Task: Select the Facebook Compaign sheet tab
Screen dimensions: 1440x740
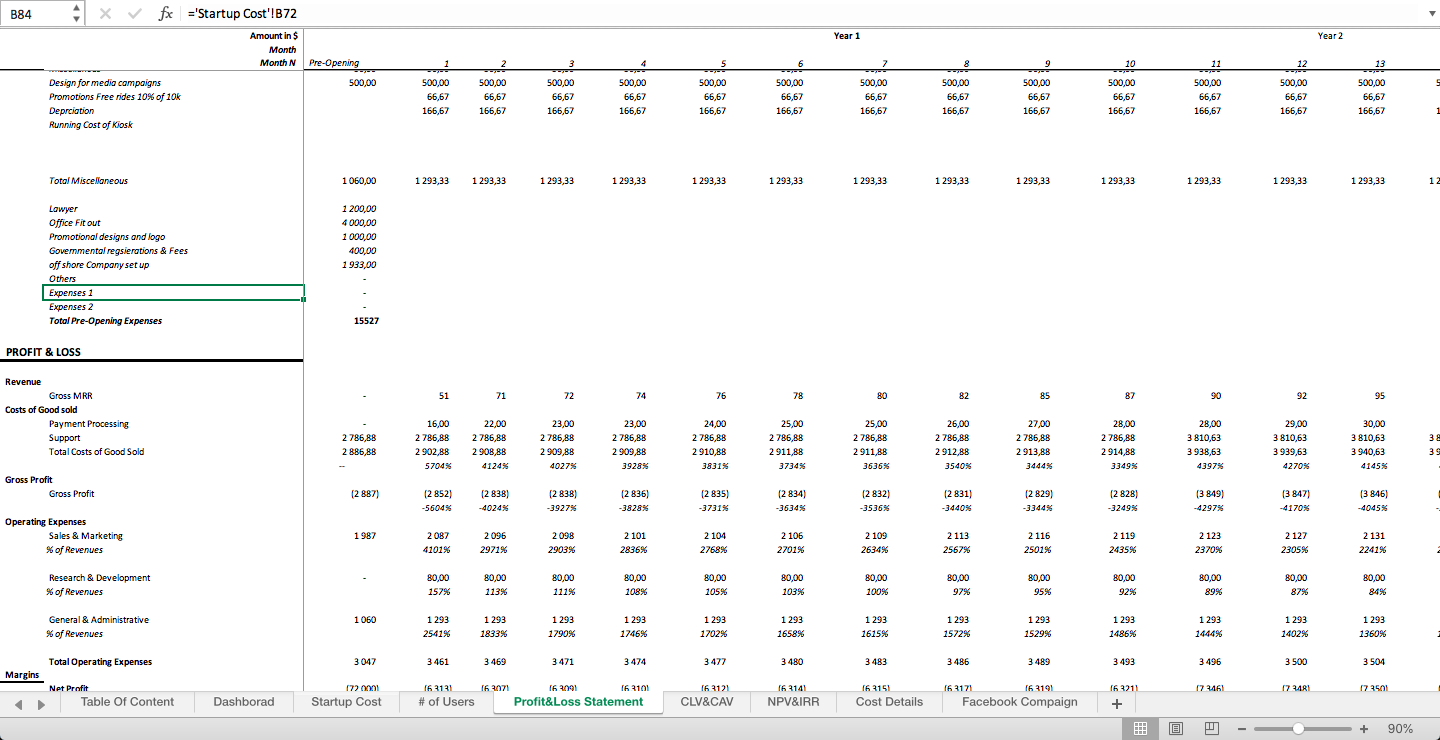Action: [1019, 702]
